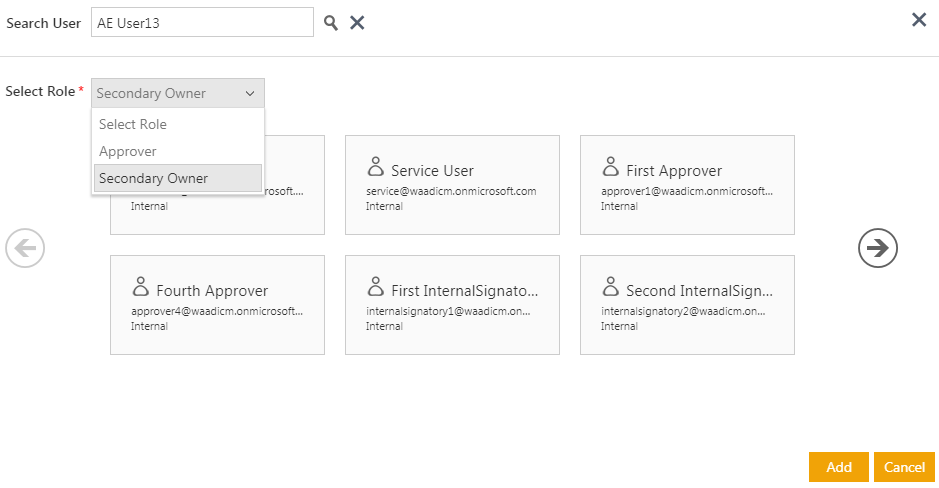Close the dialog using top-right X

[x=918, y=19]
